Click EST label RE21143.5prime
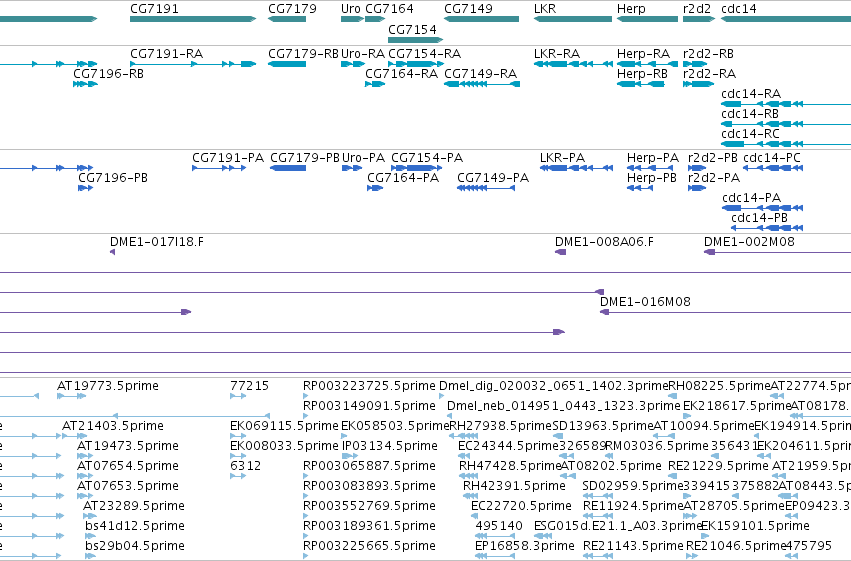This screenshot has height=561, width=851. point(633,546)
